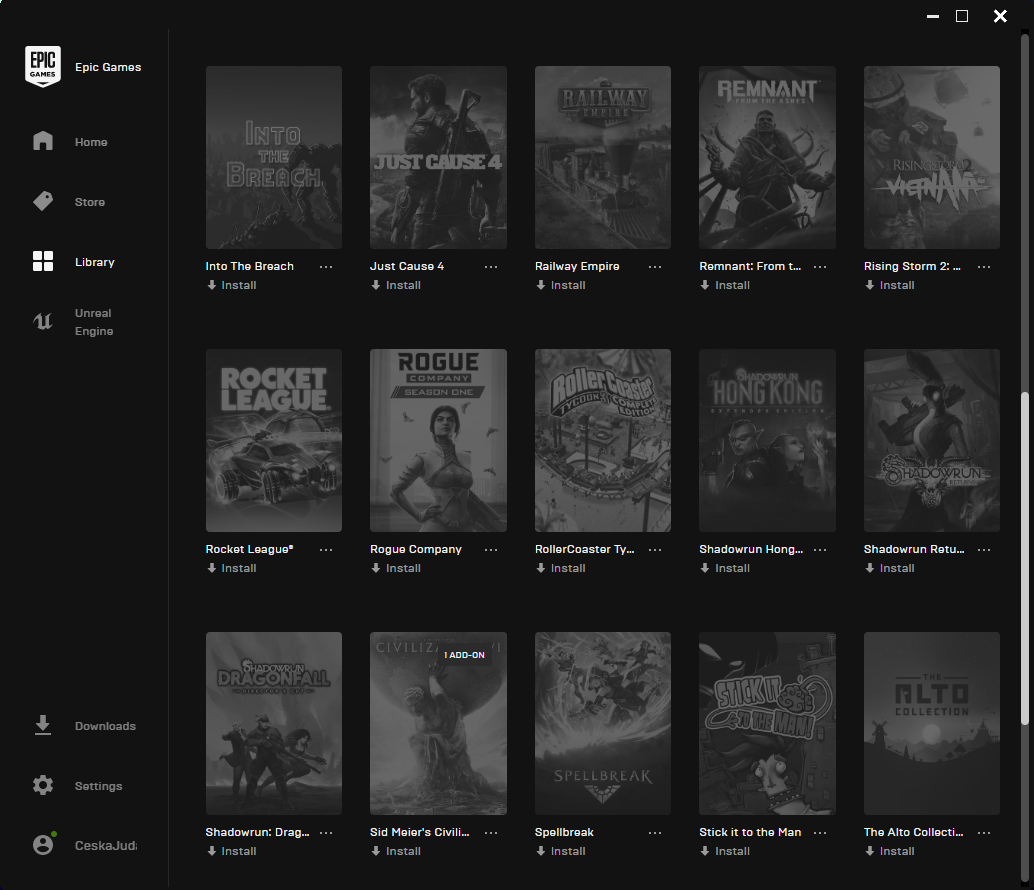Viewport: 1034px width, 890px height.
Task: Open the Rogue Company cover thumbnail
Action: tap(439, 440)
